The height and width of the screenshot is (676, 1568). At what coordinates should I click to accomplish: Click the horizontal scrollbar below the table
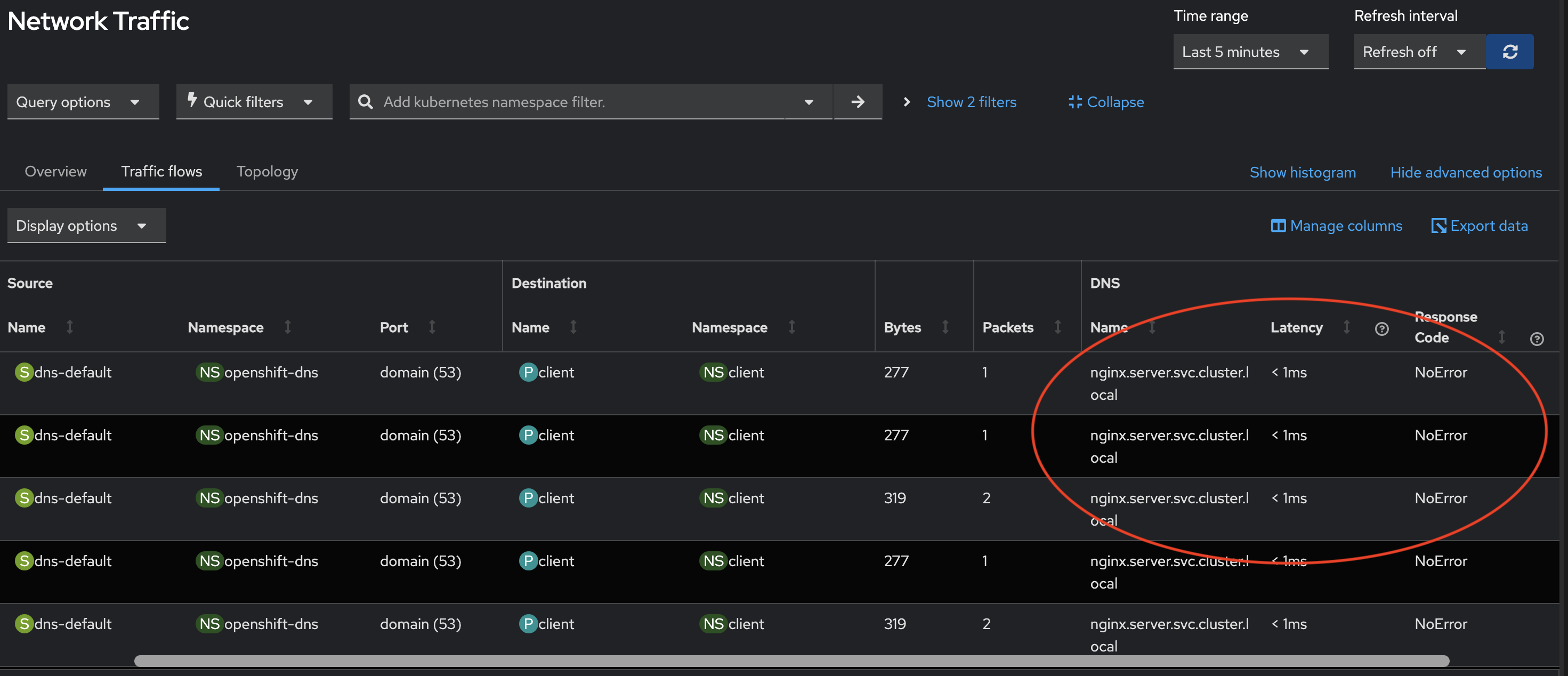pos(791,661)
